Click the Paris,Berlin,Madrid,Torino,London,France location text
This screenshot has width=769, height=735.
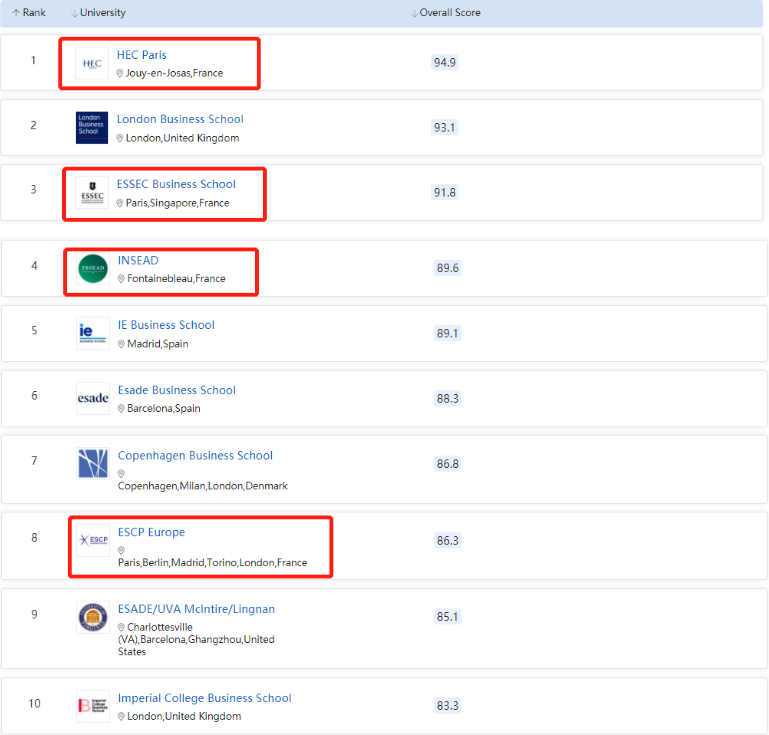coord(212,562)
